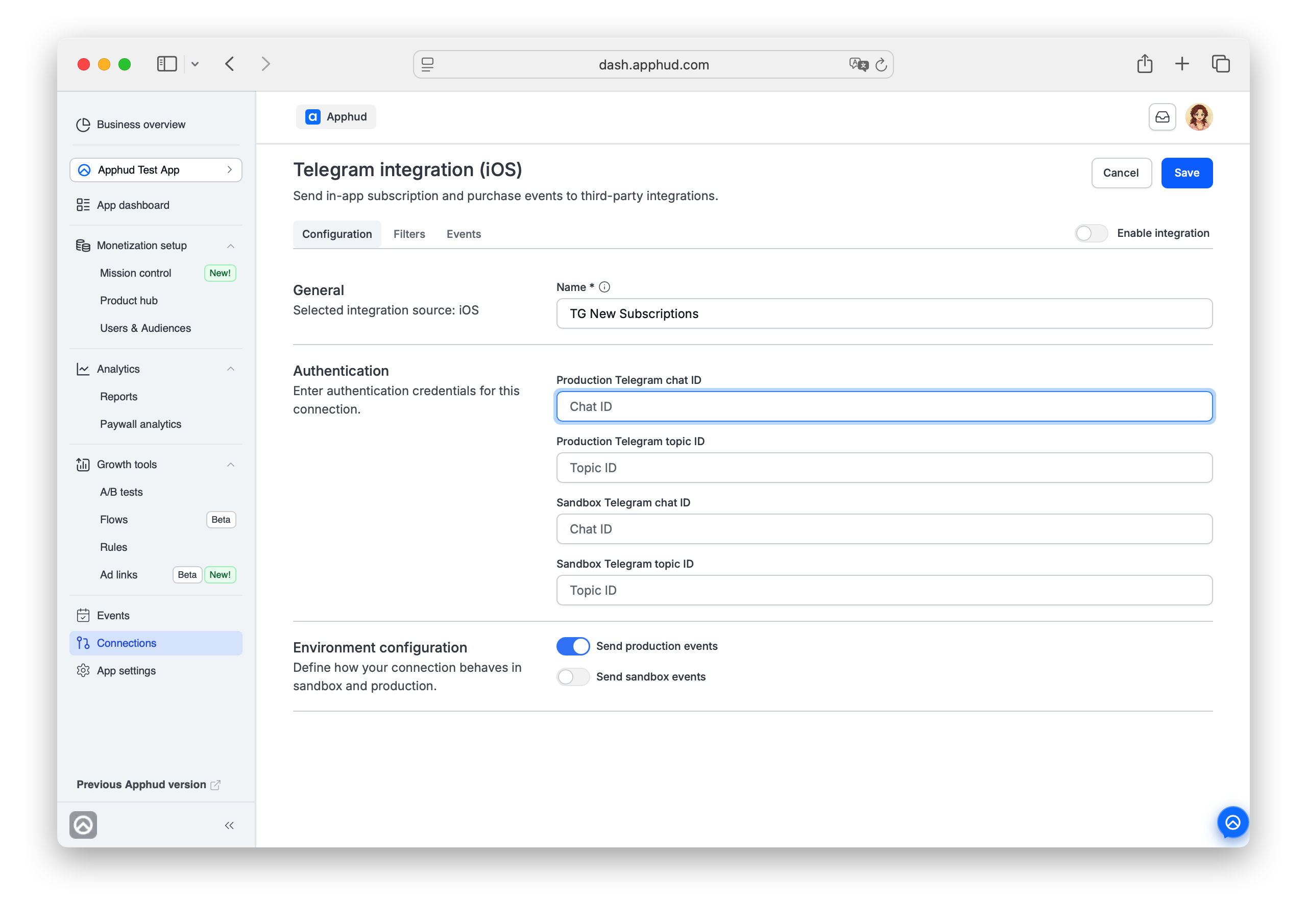1307x924 pixels.
Task: Open Mission control
Action: point(135,273)
